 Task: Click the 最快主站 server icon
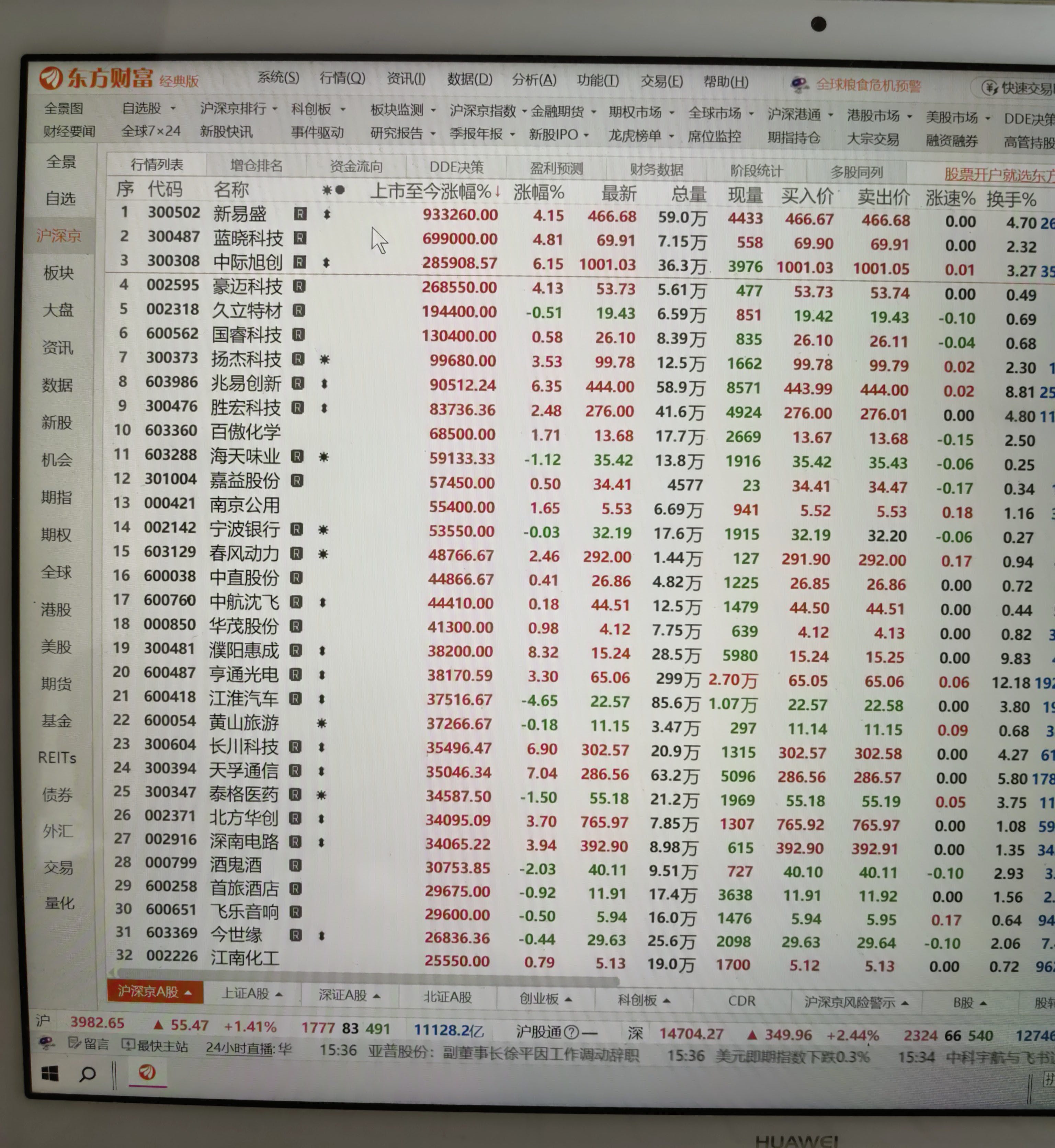128,1045
